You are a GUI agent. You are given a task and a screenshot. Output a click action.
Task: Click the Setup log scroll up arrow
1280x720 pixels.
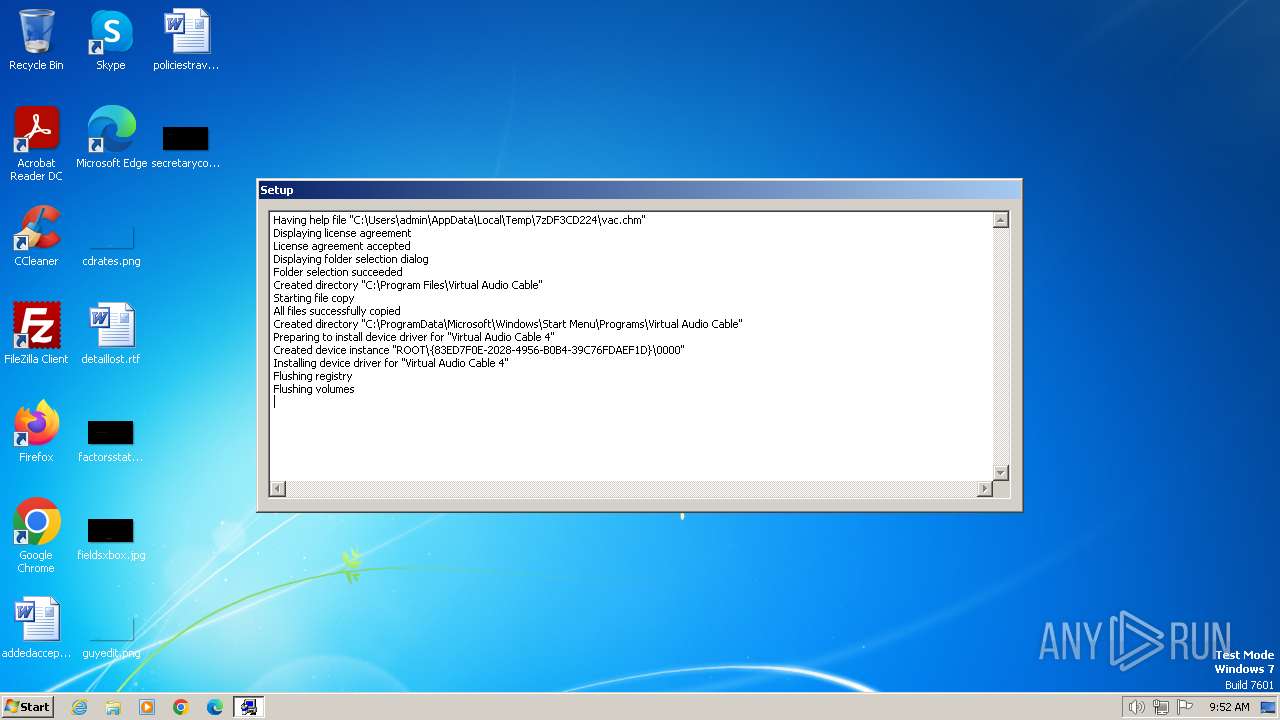tap(1000, 220)
